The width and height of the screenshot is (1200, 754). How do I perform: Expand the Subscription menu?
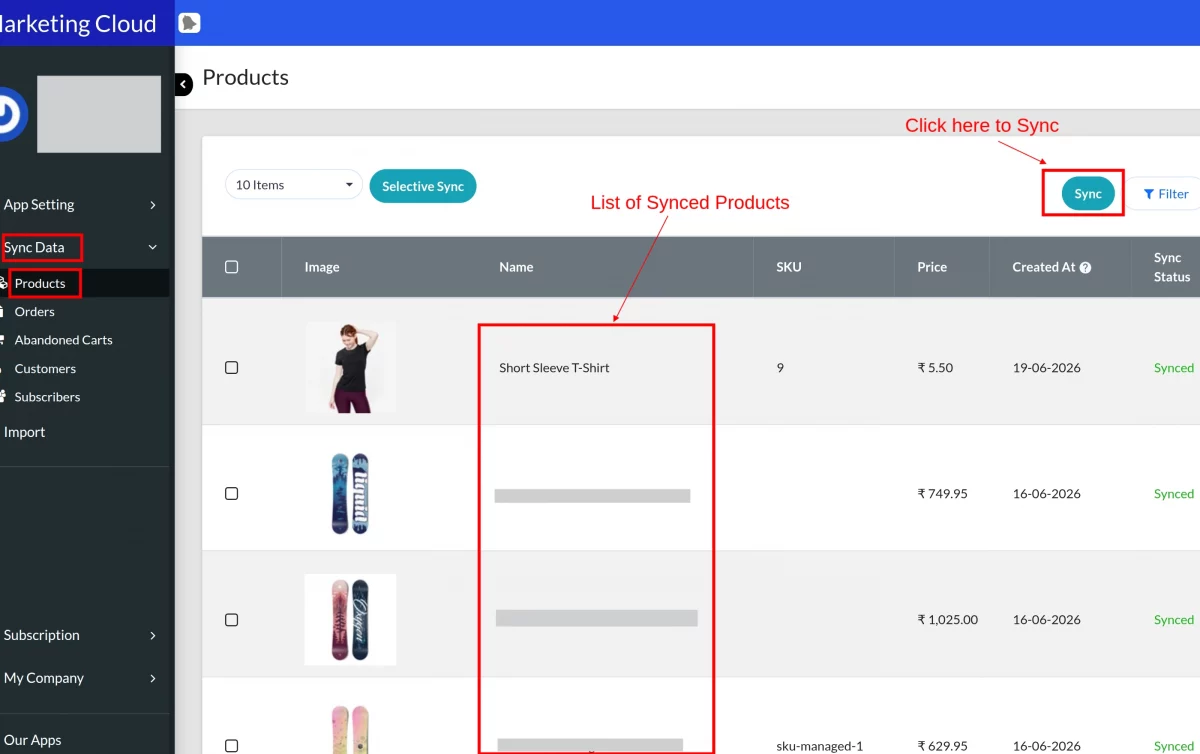(x=82, y=635)
